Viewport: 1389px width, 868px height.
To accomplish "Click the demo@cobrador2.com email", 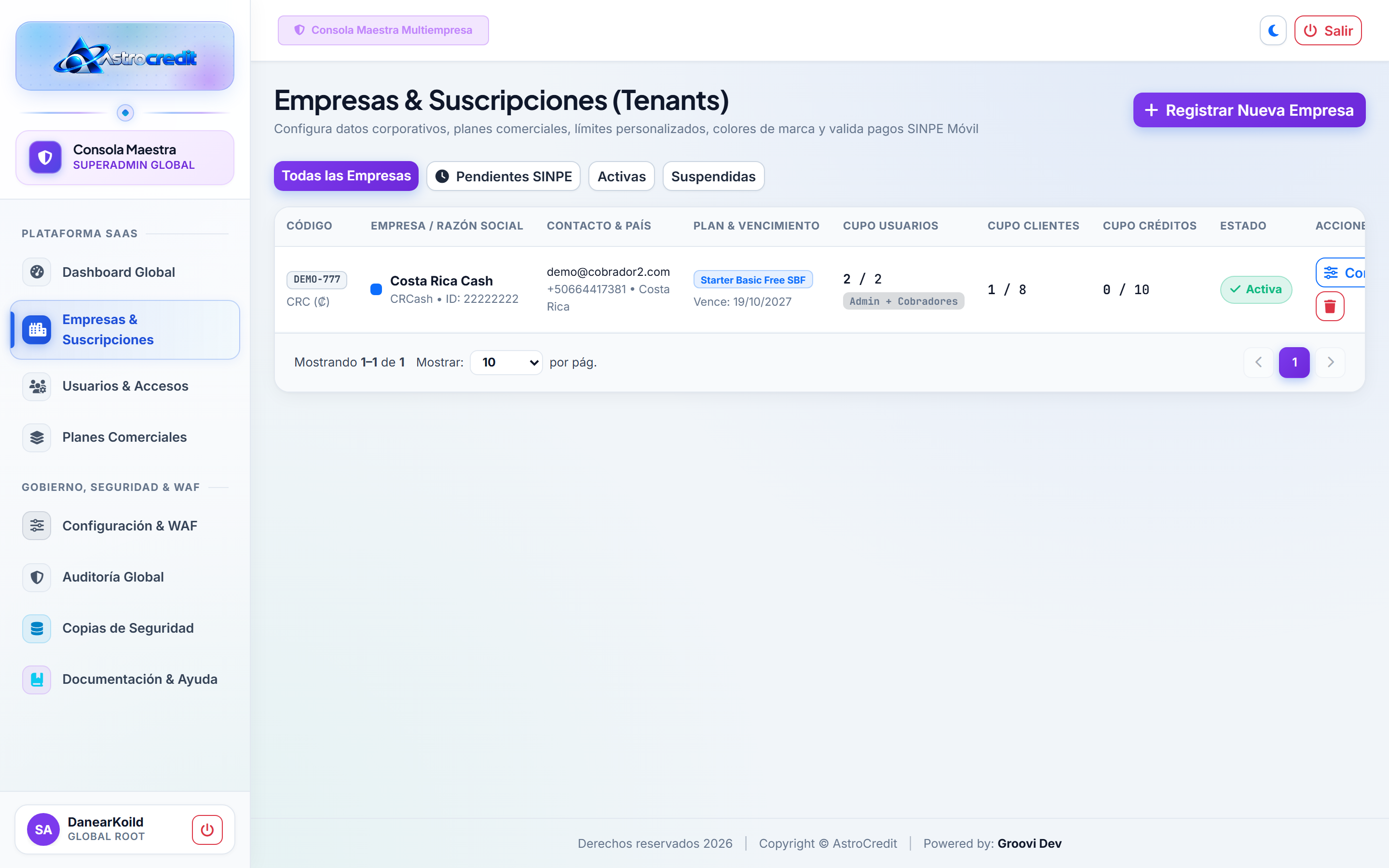I will (608, 271).
